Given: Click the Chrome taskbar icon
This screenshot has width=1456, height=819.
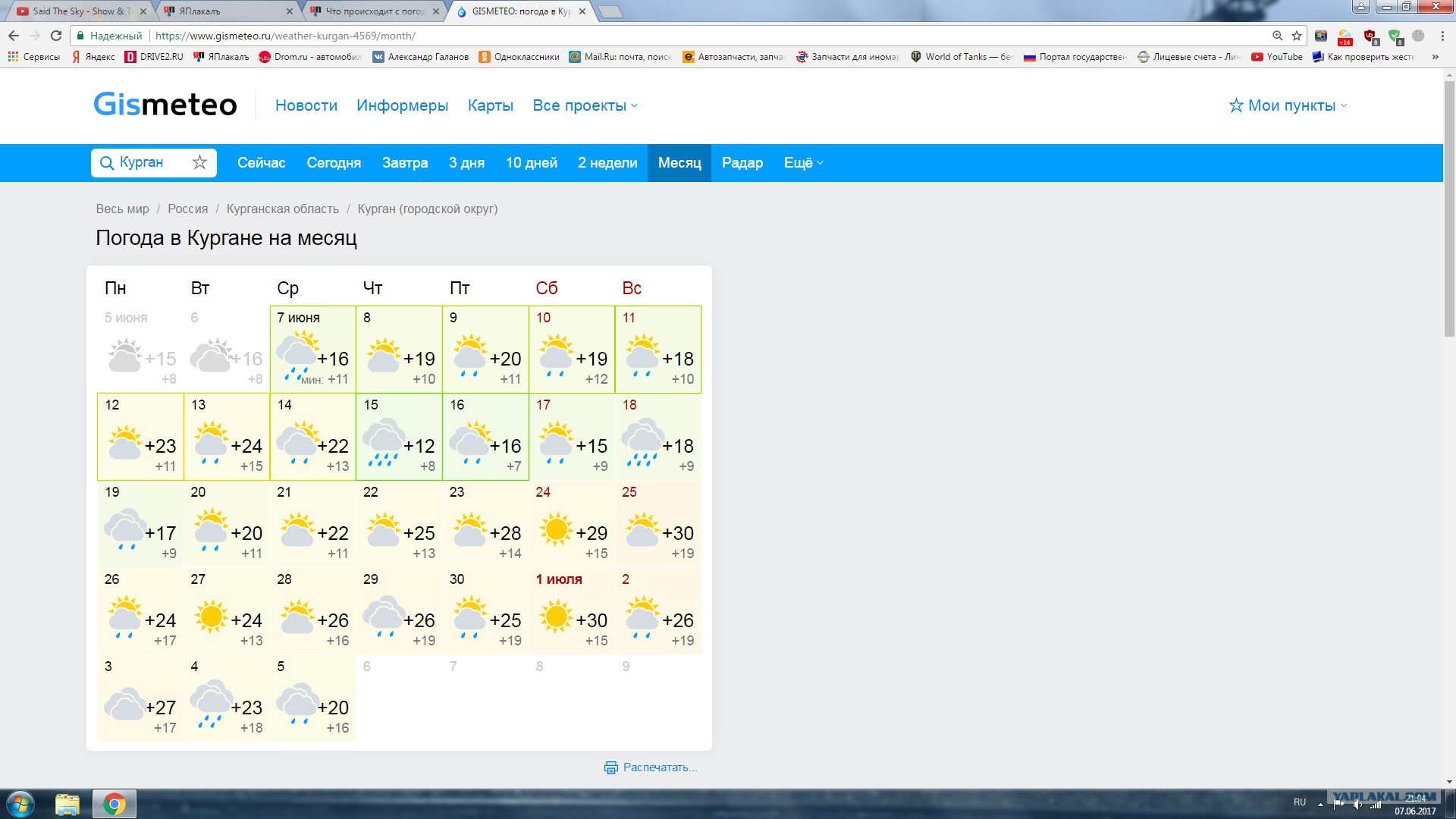Looking at the screenshot, I should (x=115, y=804).
